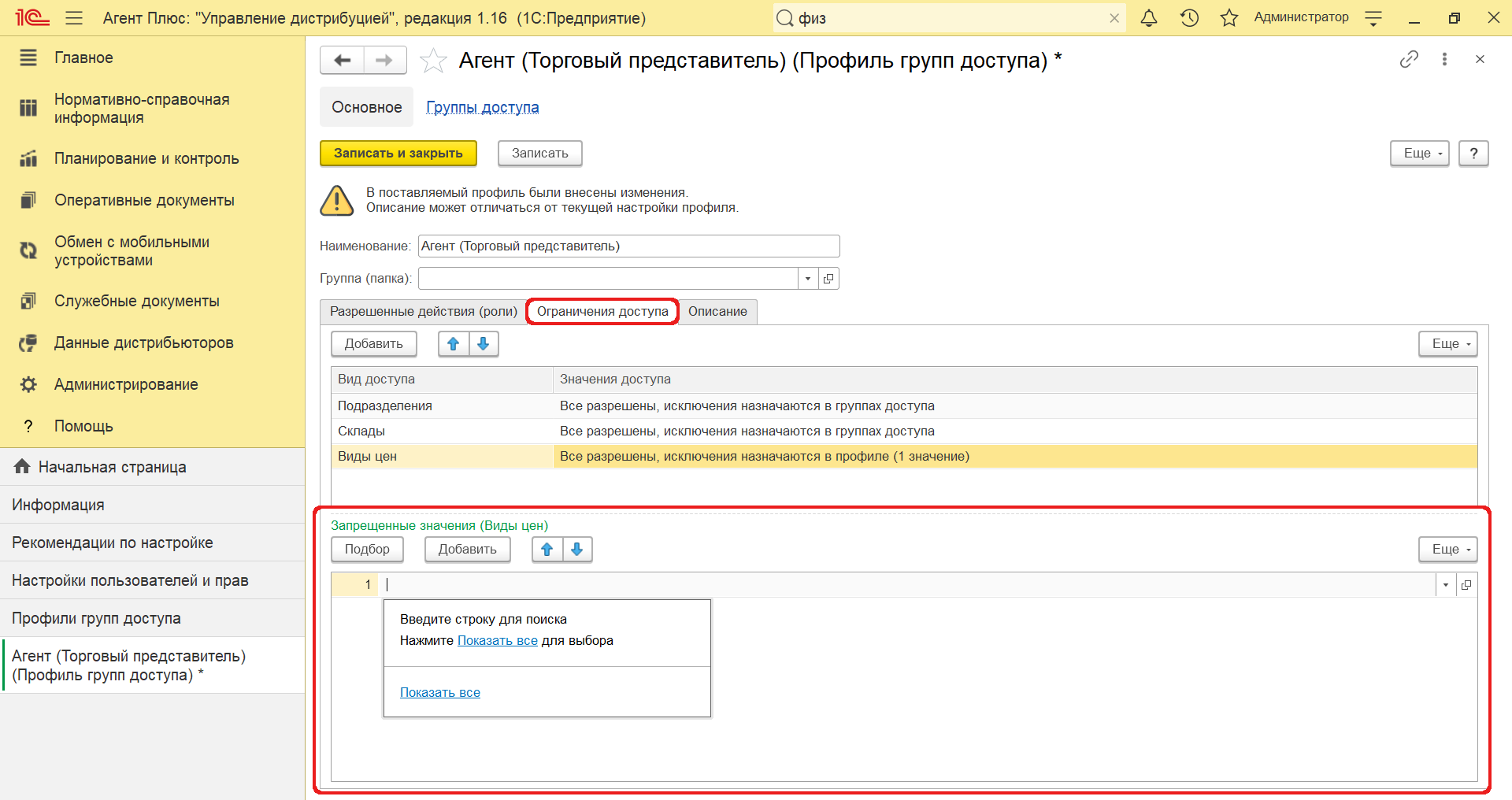Open top Еще menu near help
The image size is (1512, 800).
[x=1420, y=153]
